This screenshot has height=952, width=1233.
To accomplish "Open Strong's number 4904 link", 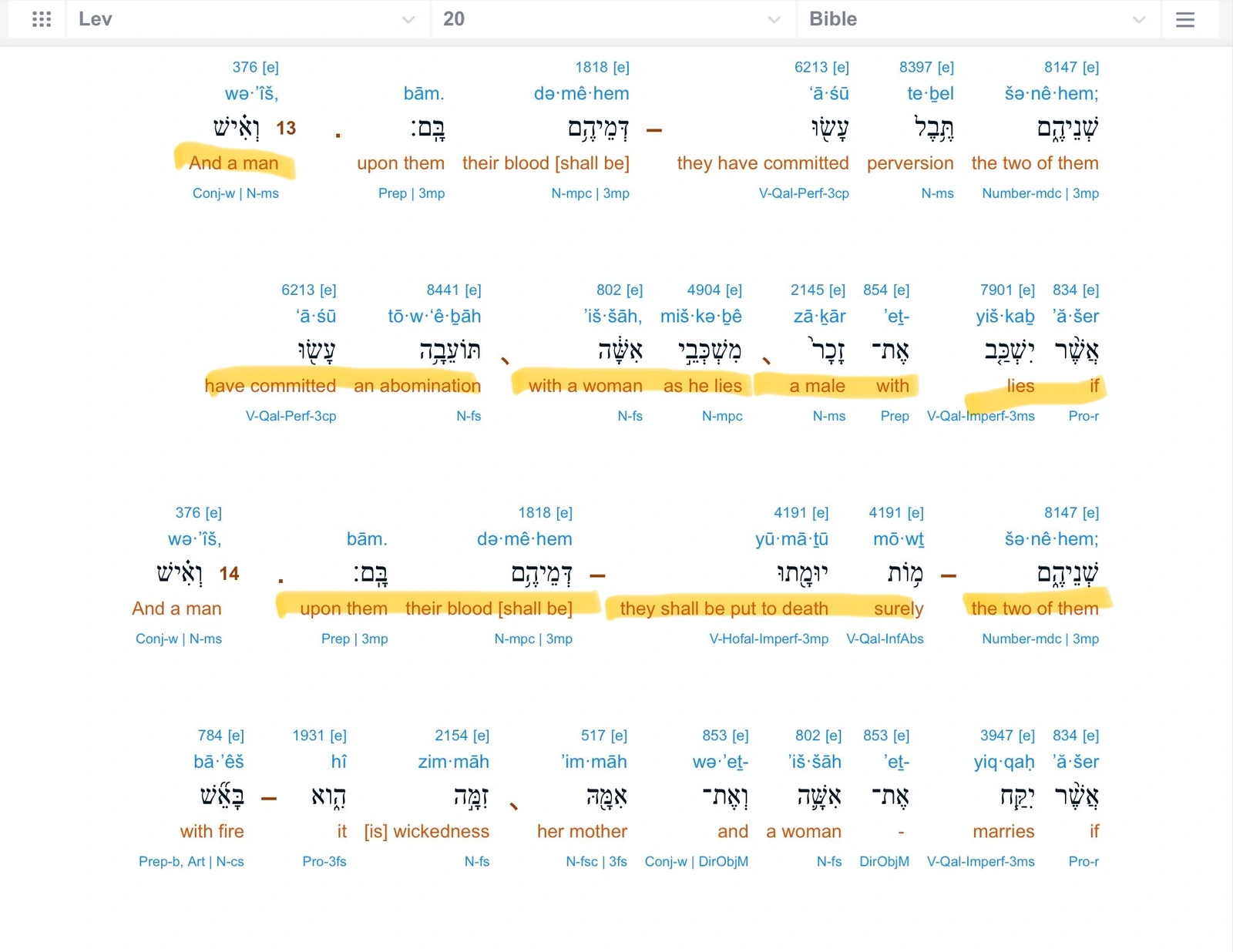I will click(x=704, y=290).
